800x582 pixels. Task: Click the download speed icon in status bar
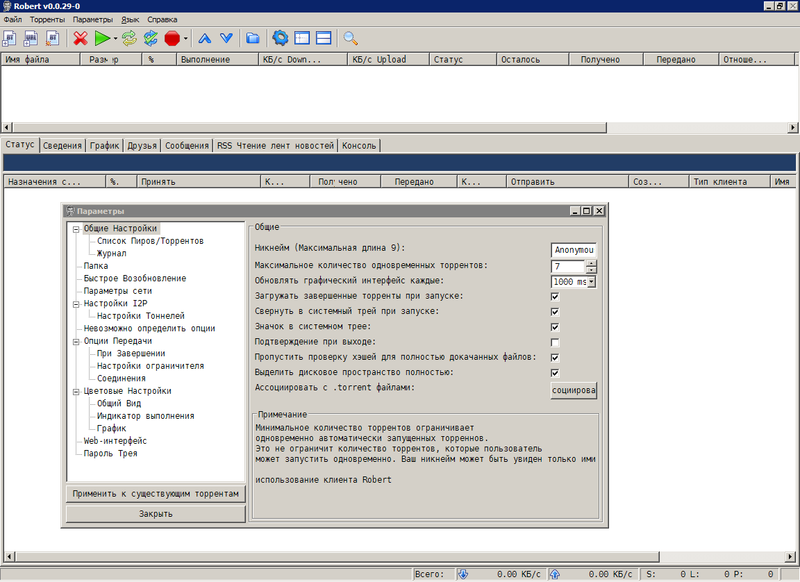pyautogui.click(x=462, y=574)
